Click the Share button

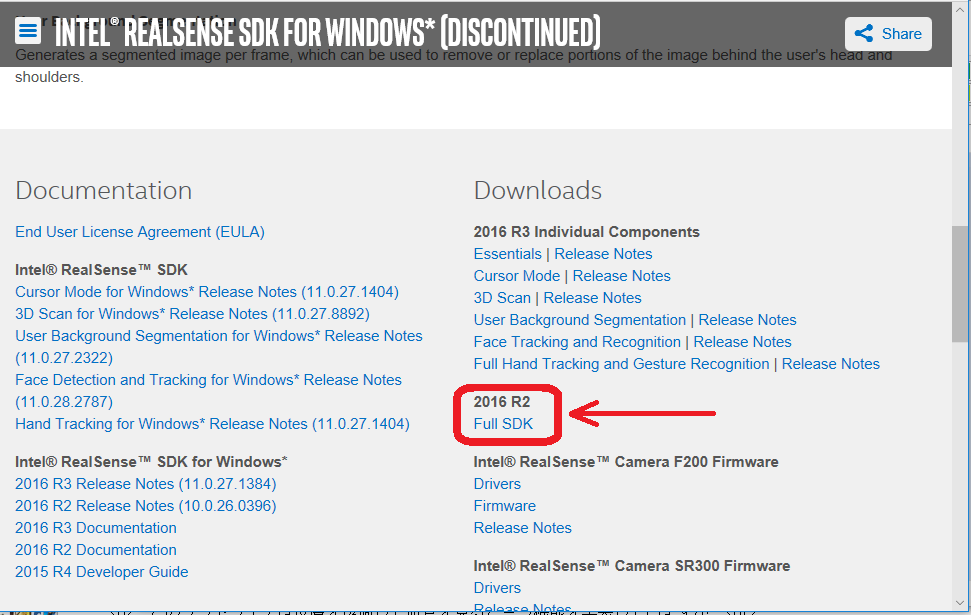(888, 33)
